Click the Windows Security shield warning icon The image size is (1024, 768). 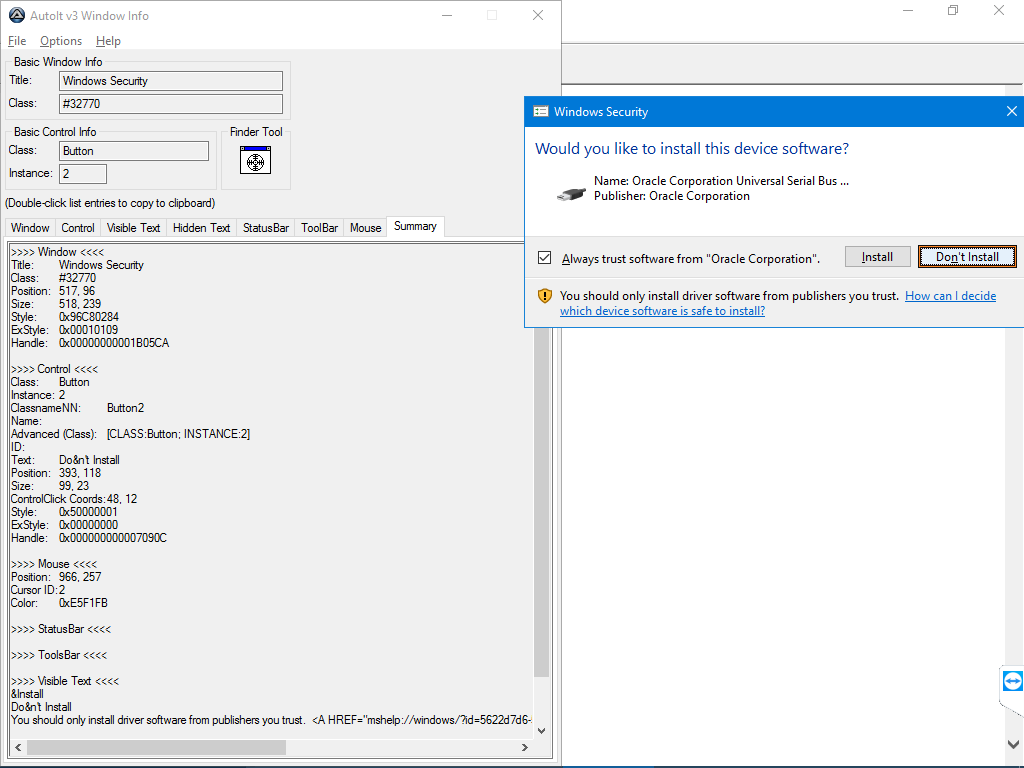point(545,296)
